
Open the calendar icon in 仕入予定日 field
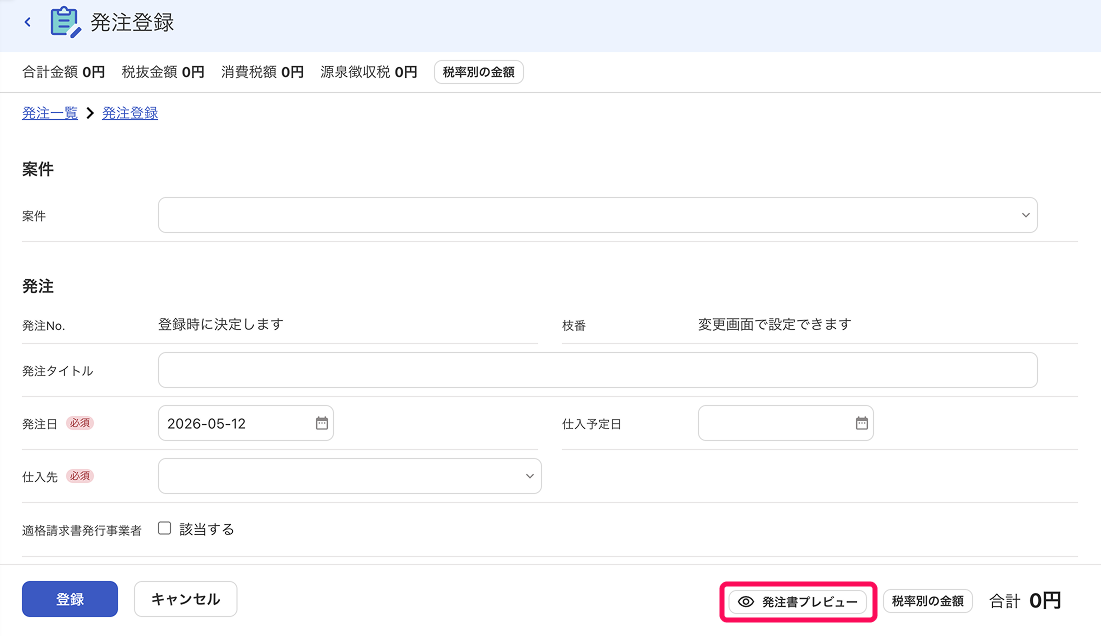tap(862, 423)
